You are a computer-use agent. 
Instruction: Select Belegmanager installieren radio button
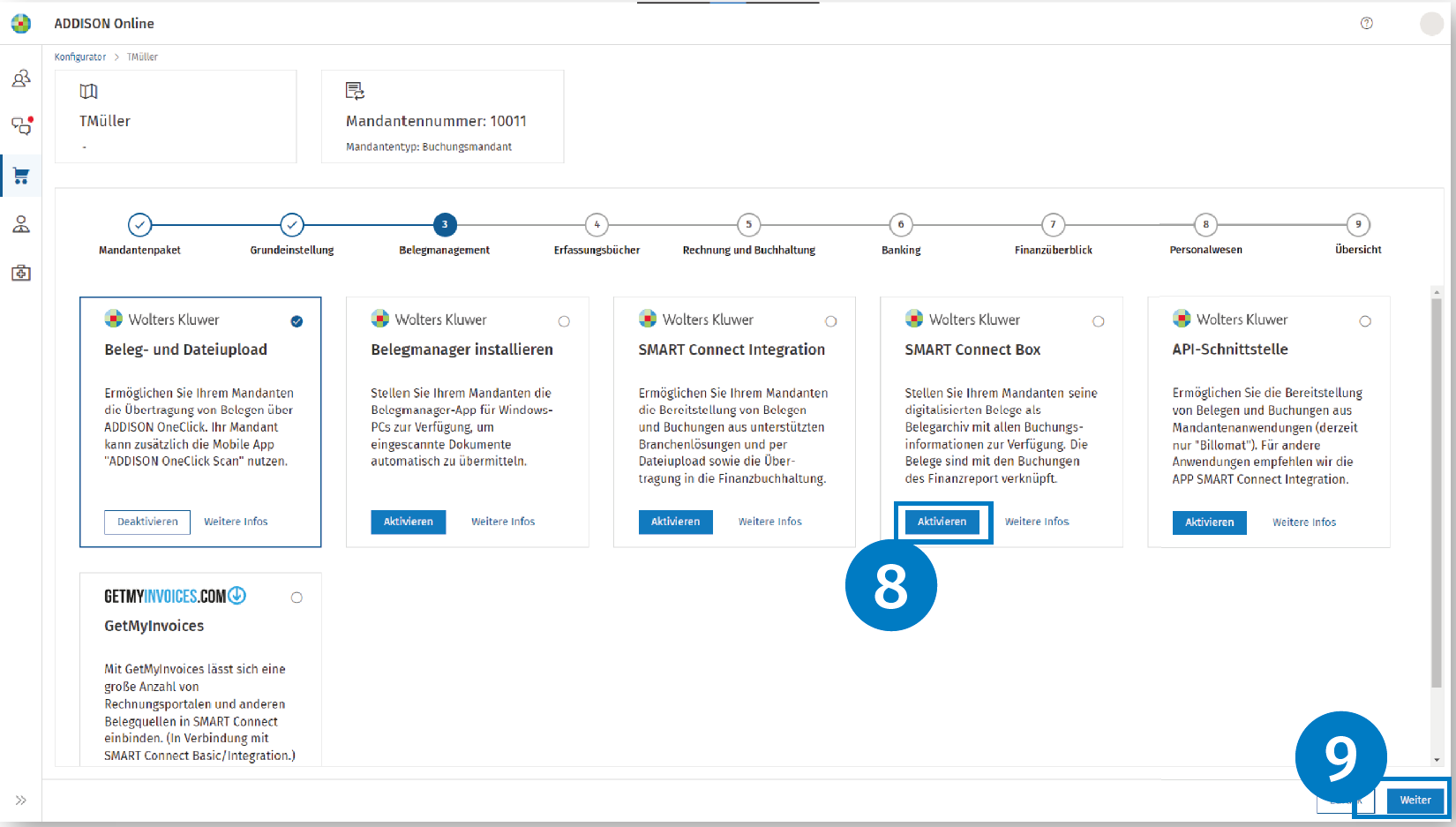[564, 321]
